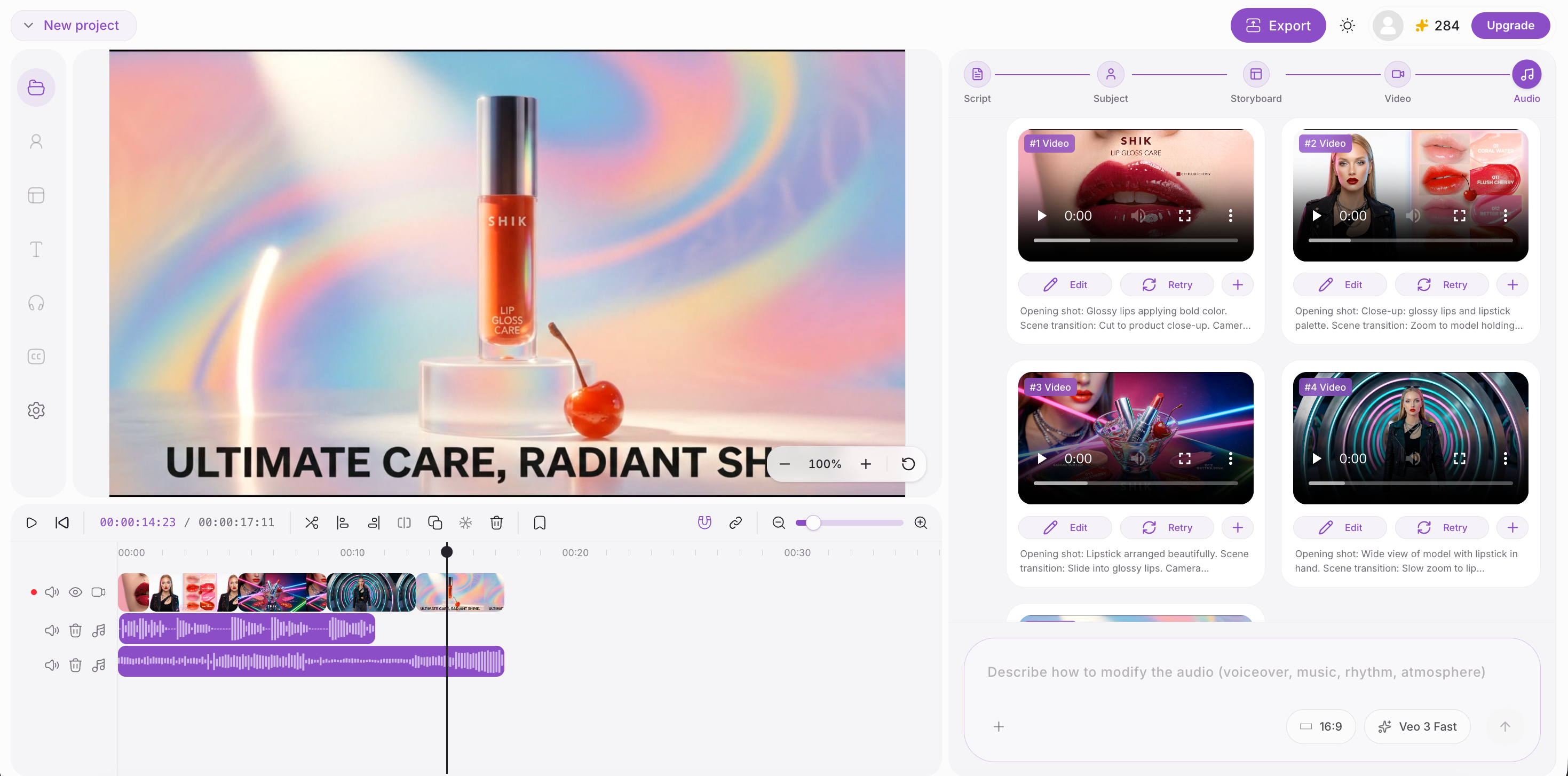Select the split clip tool in the toolbar

[312, 522]
